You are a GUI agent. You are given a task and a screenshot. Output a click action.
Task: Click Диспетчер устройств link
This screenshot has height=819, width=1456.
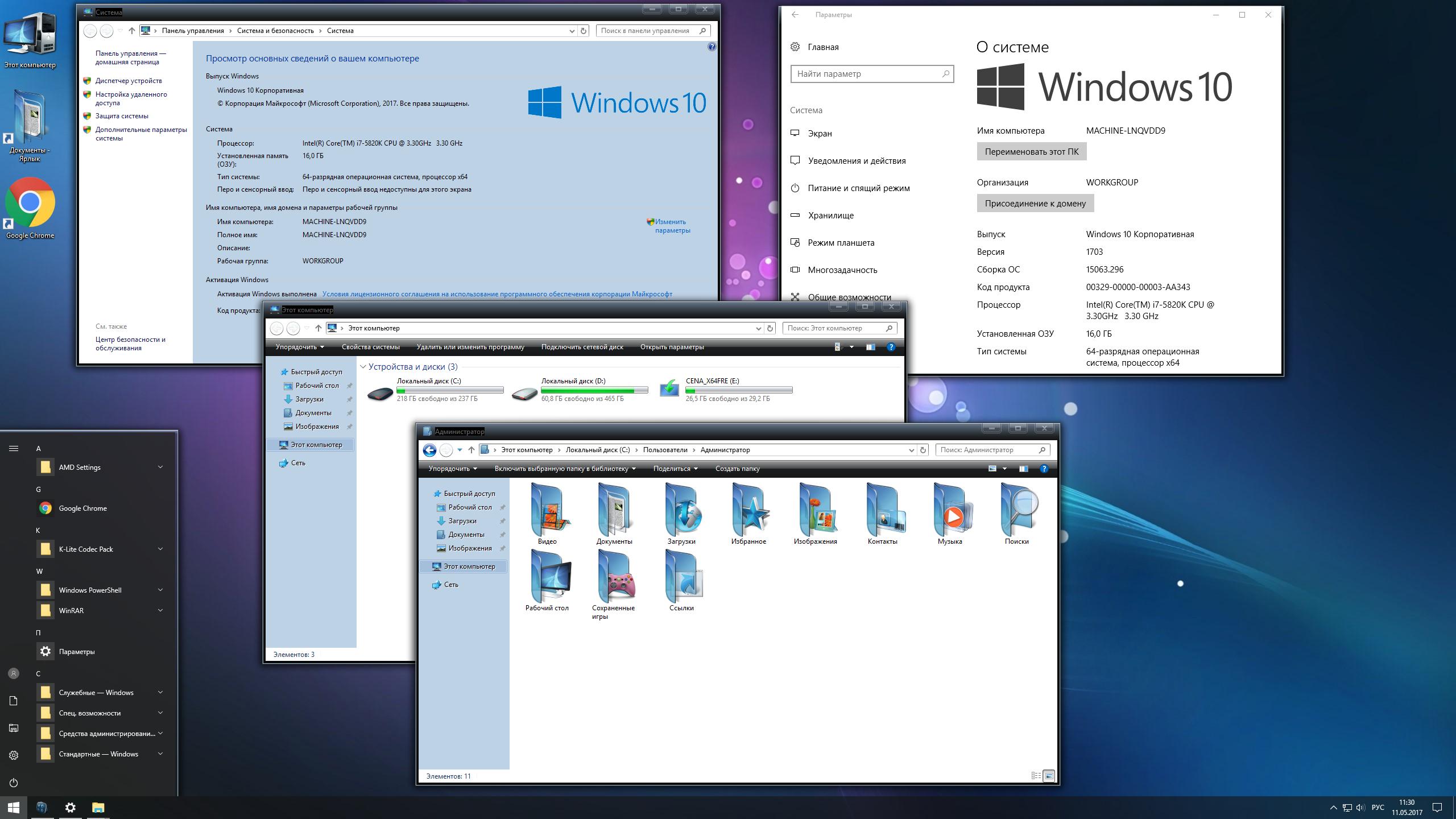pyautogui.click(x=129, y=81)
